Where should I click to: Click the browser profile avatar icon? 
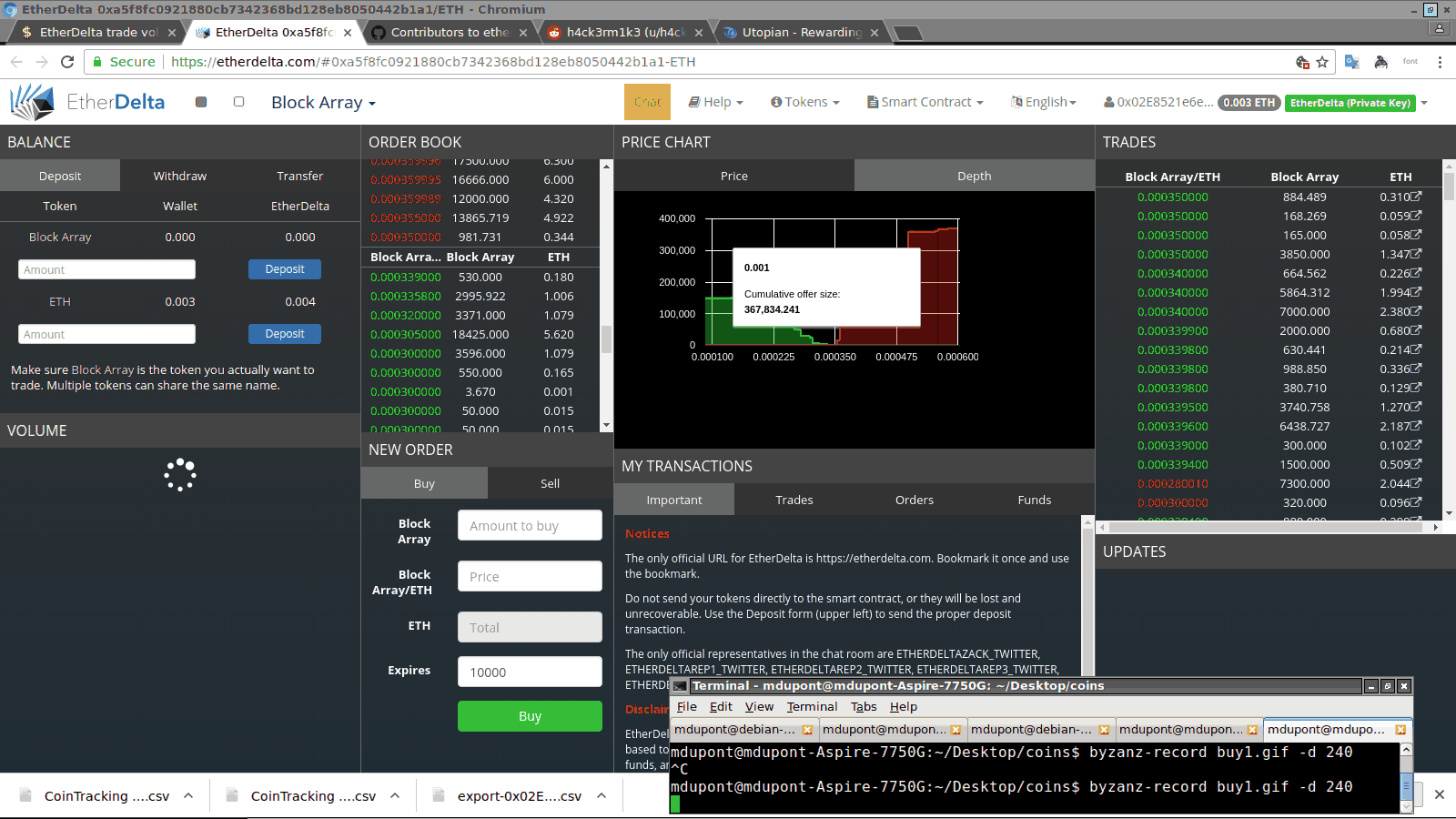pos(1439,28)
